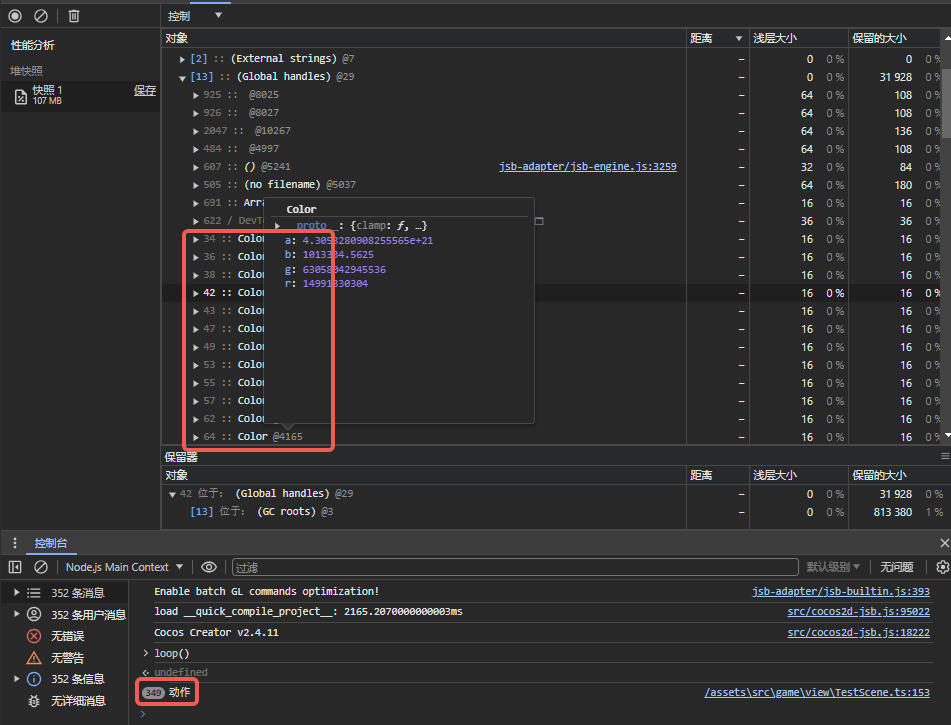Collapse the [13] Global handles row

[182, 77]
